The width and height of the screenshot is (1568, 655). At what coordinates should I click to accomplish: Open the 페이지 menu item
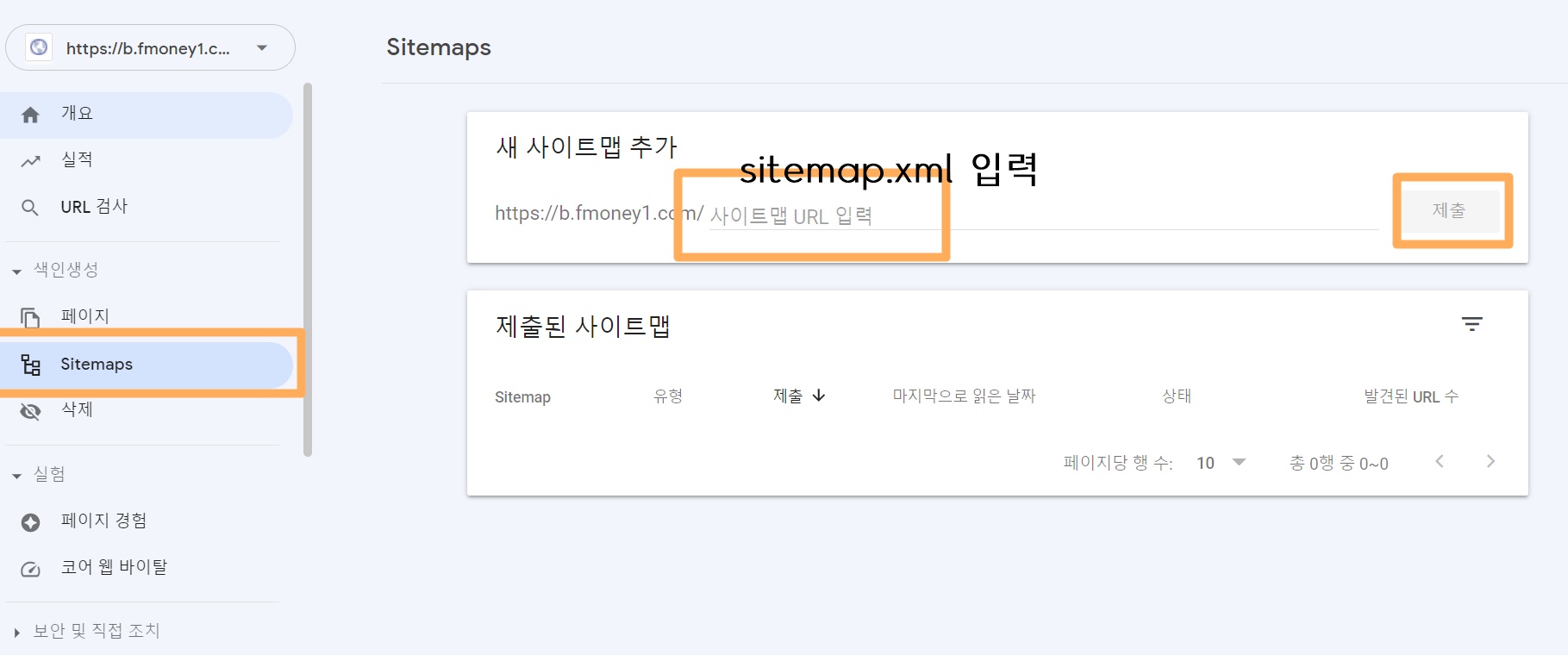(x=147, y=316)
